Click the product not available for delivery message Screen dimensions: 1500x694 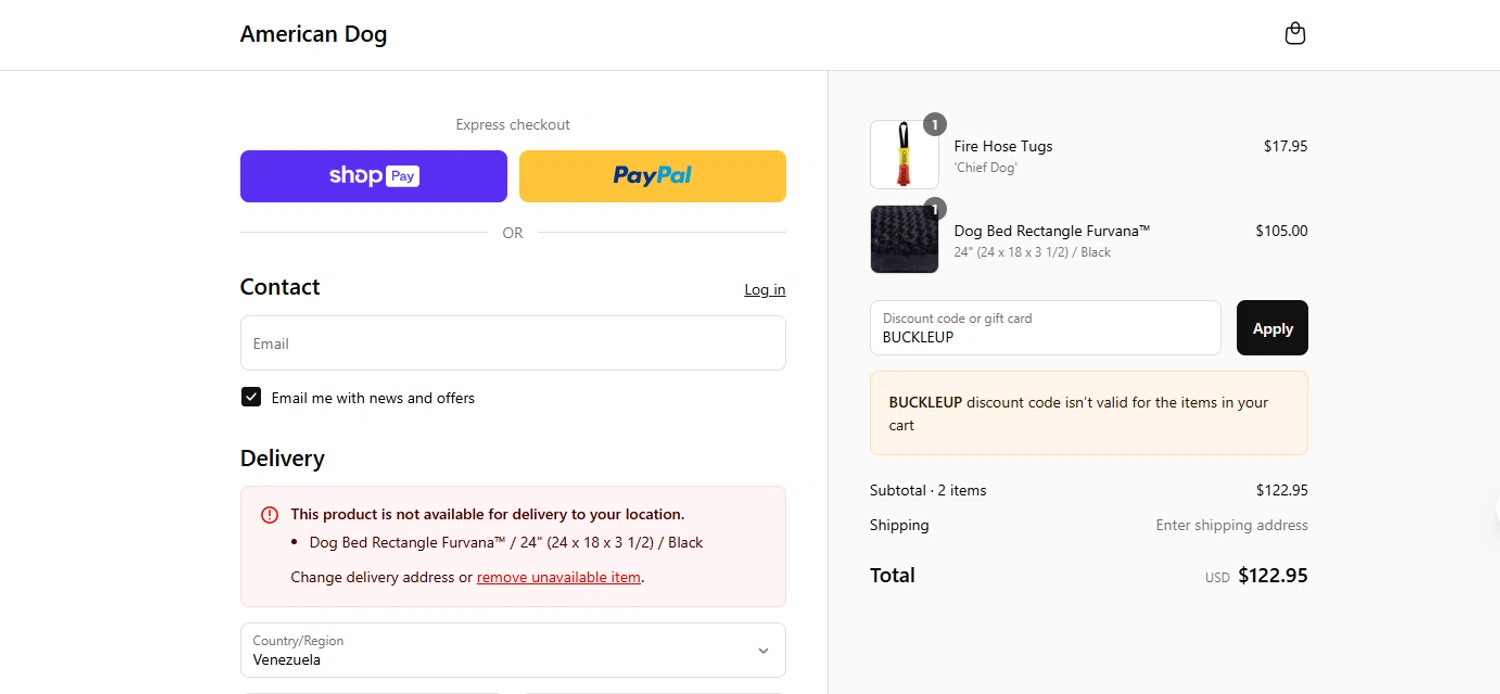[x=487, y=514]
